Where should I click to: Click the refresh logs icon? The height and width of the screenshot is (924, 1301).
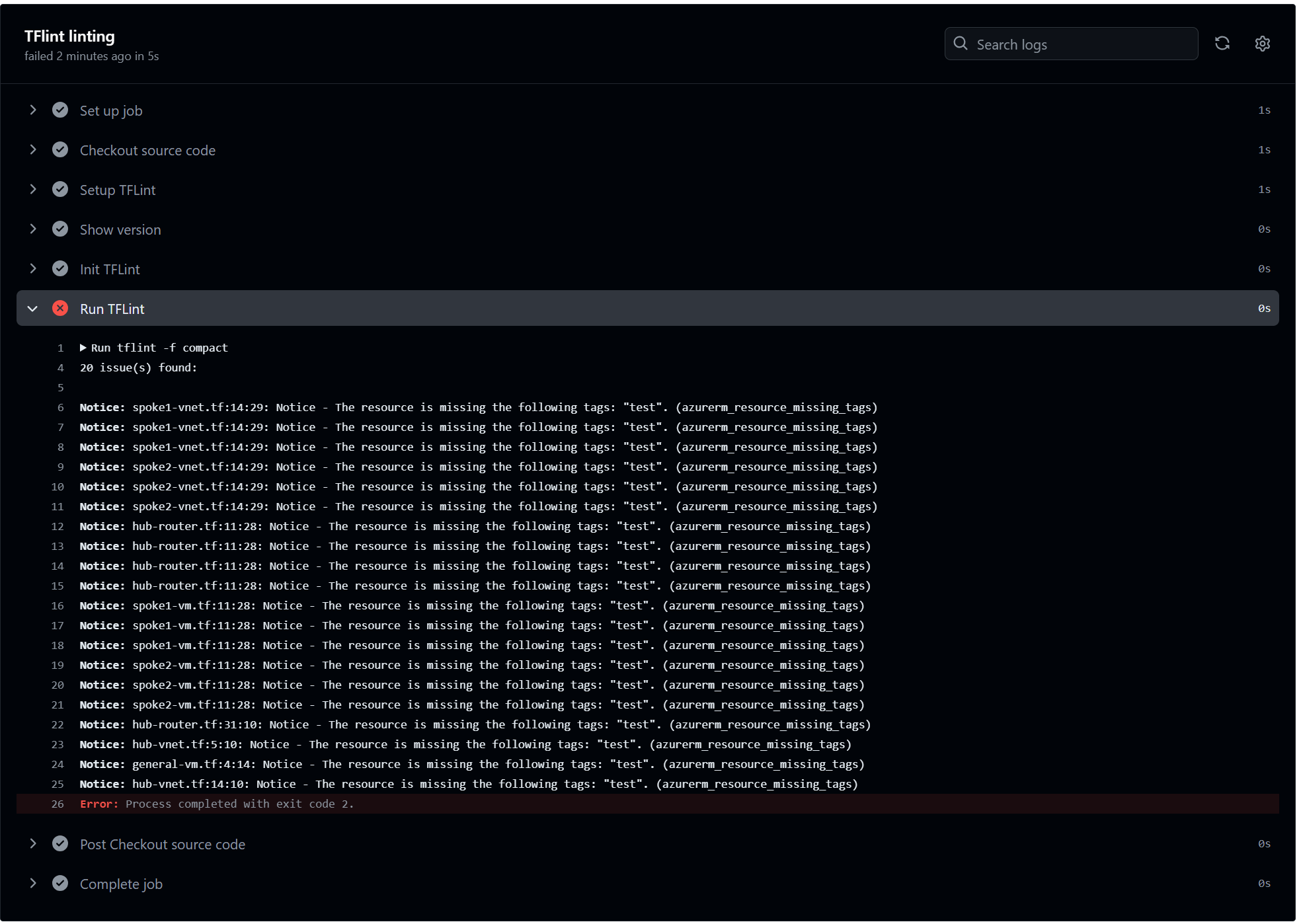(x=1222, y=44)
